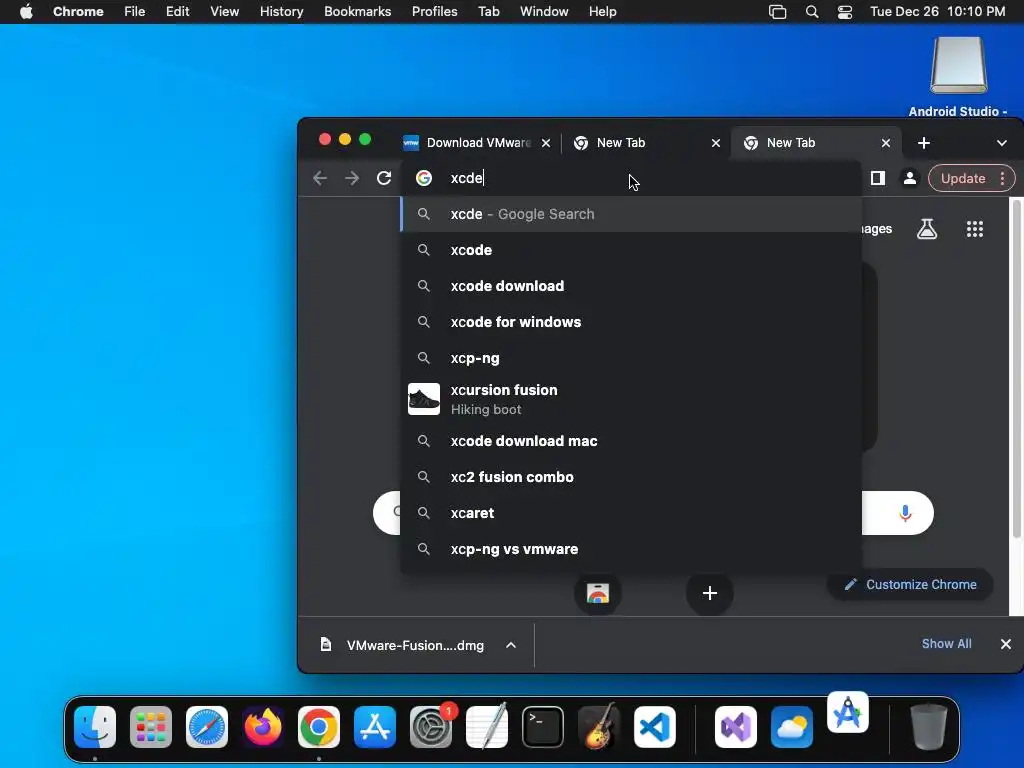Close the last New Tab

click(886, 143)
